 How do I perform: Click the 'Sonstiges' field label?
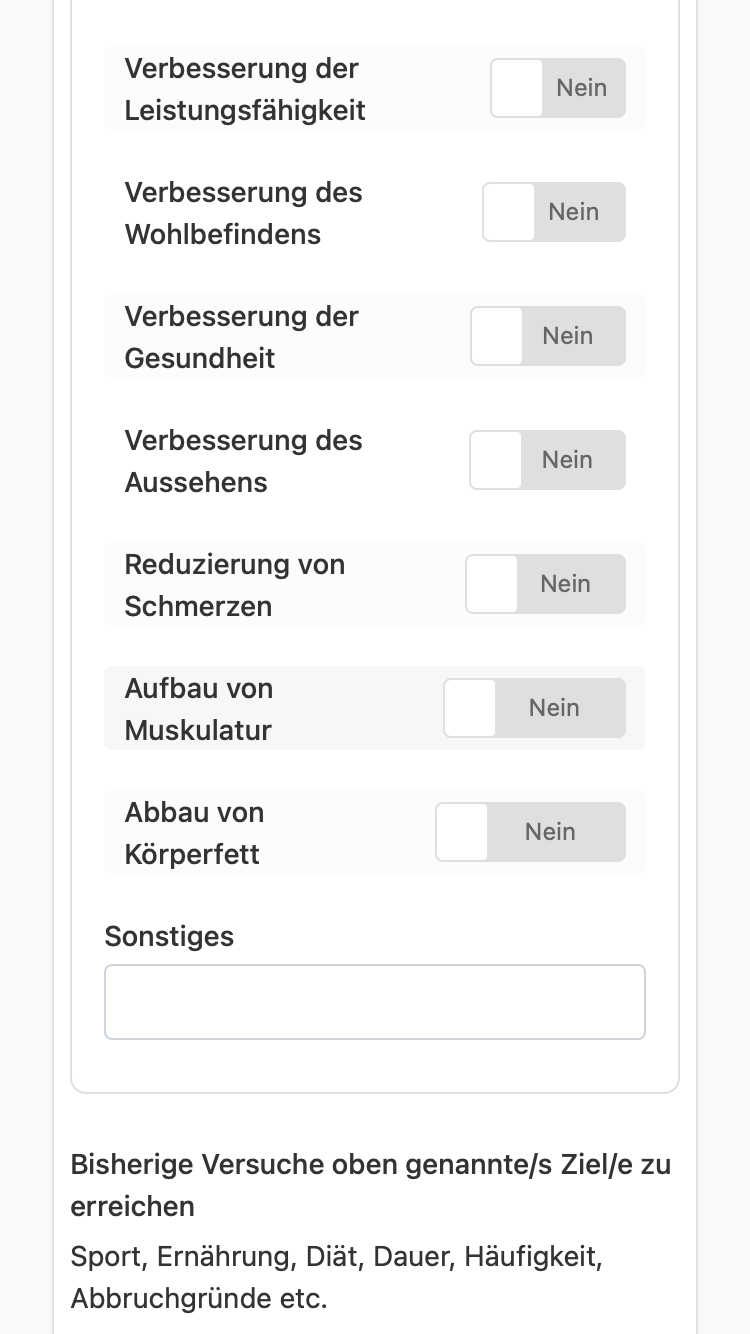(x=169, y=936)
